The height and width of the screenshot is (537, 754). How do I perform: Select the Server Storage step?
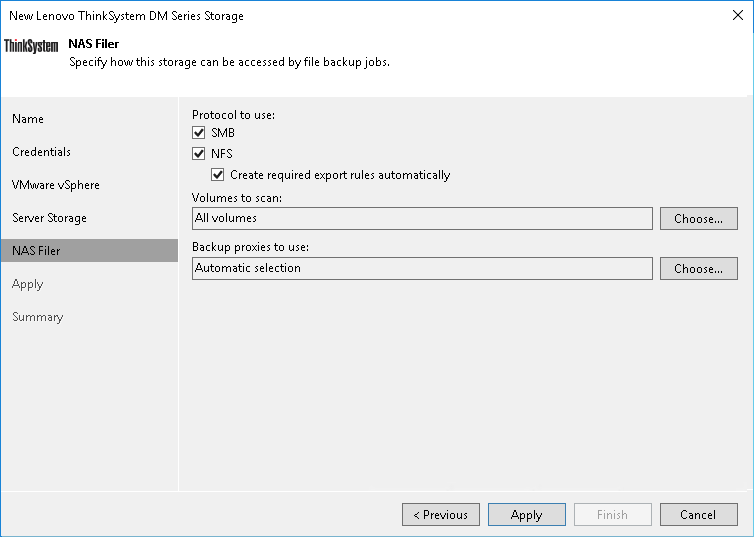pos(49,218)
